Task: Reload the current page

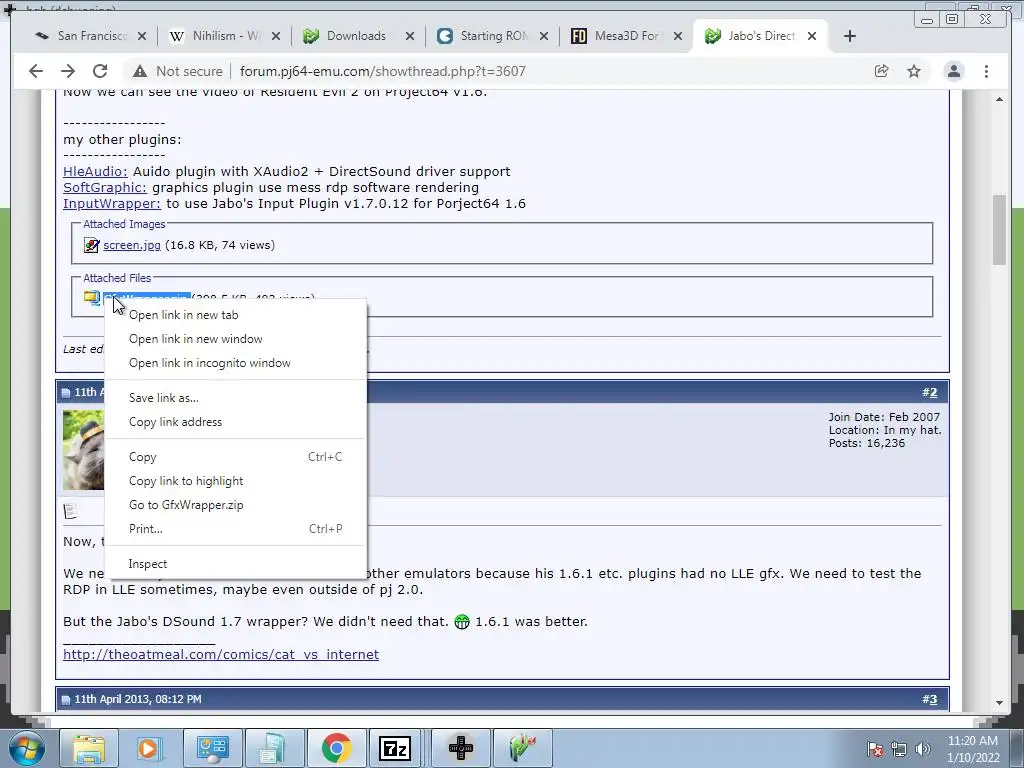Action: pos(100,71)
